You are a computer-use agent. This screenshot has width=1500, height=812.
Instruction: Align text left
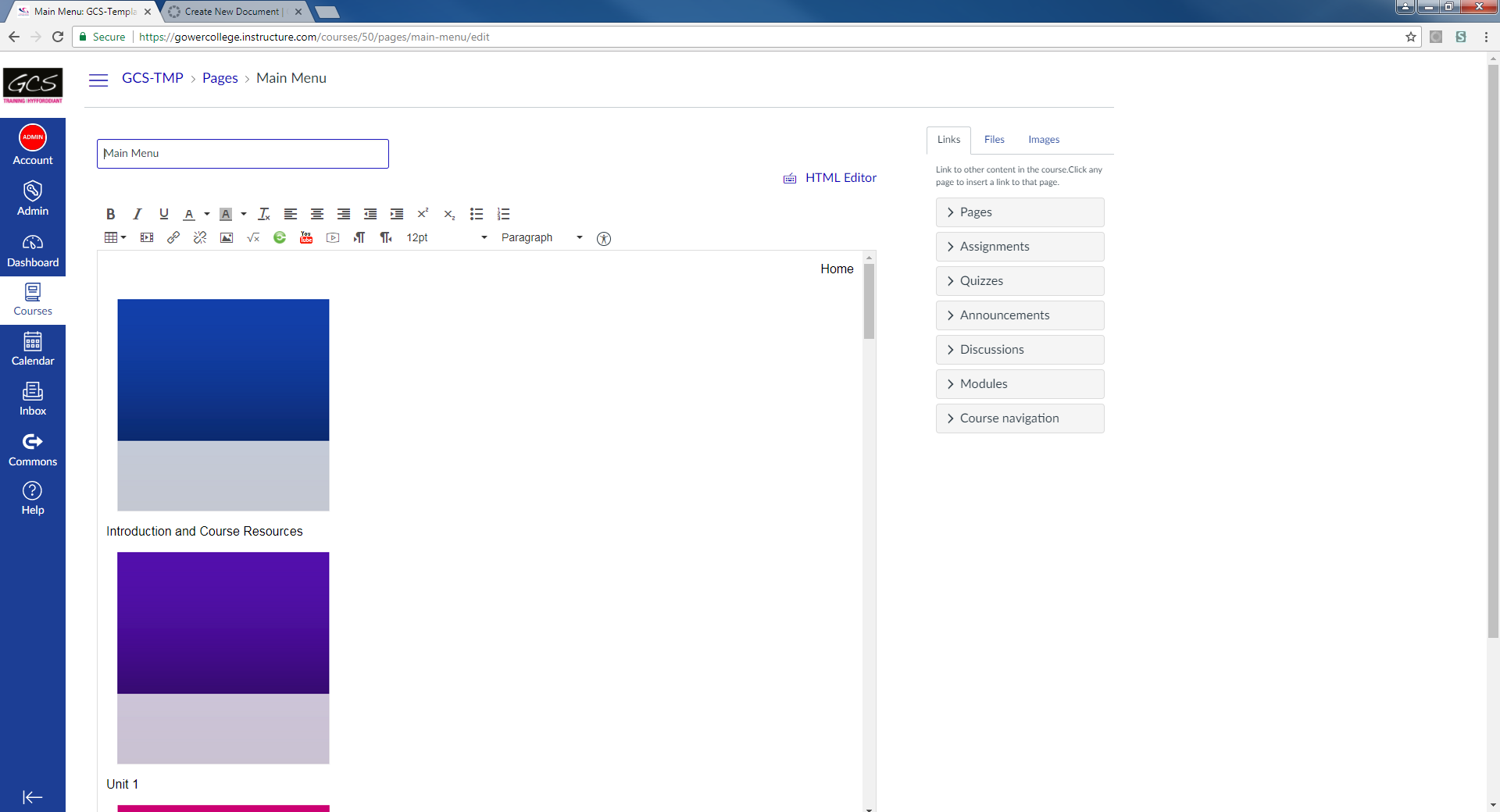(x=291, y=214)
